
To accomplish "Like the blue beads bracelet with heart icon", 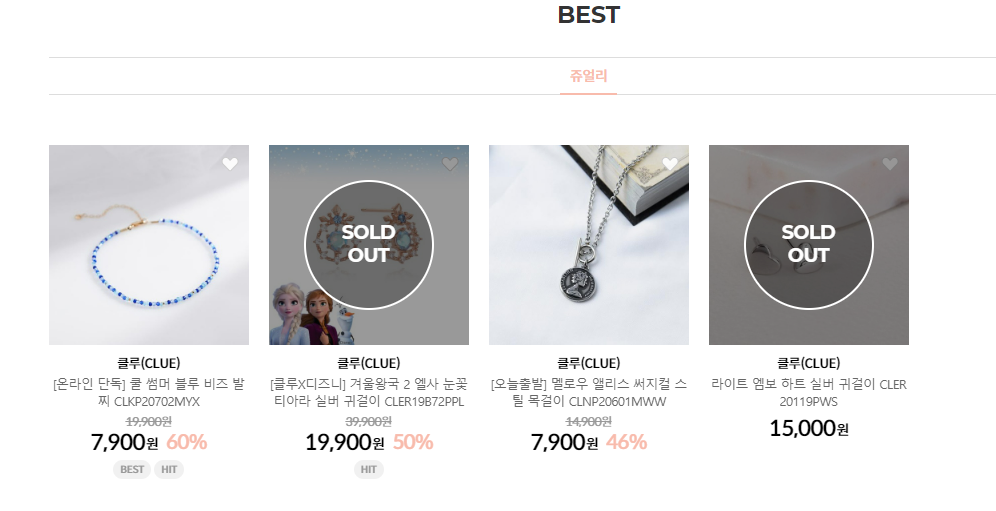I will [230, 164].
